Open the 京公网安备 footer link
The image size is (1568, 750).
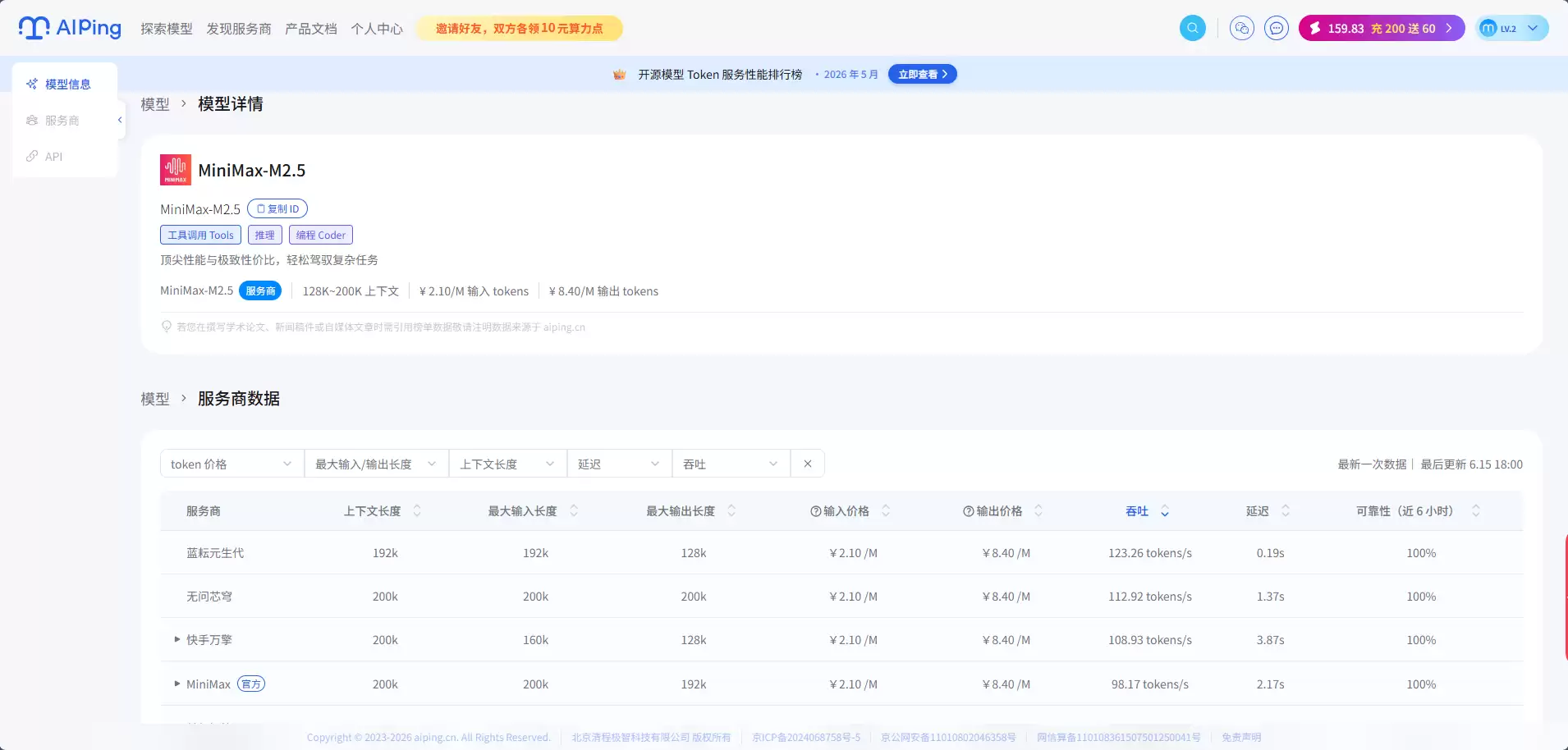(x=948, y=737)
